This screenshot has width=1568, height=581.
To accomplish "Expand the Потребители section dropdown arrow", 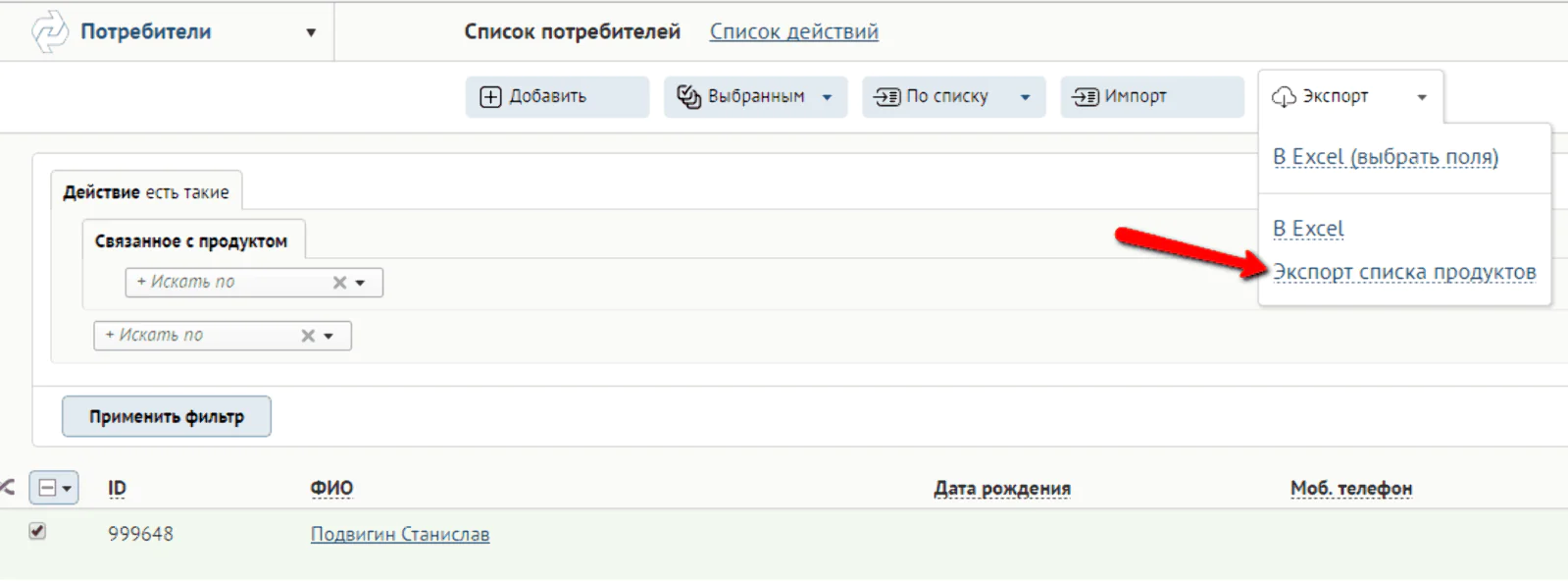I will tap(311, 32).
